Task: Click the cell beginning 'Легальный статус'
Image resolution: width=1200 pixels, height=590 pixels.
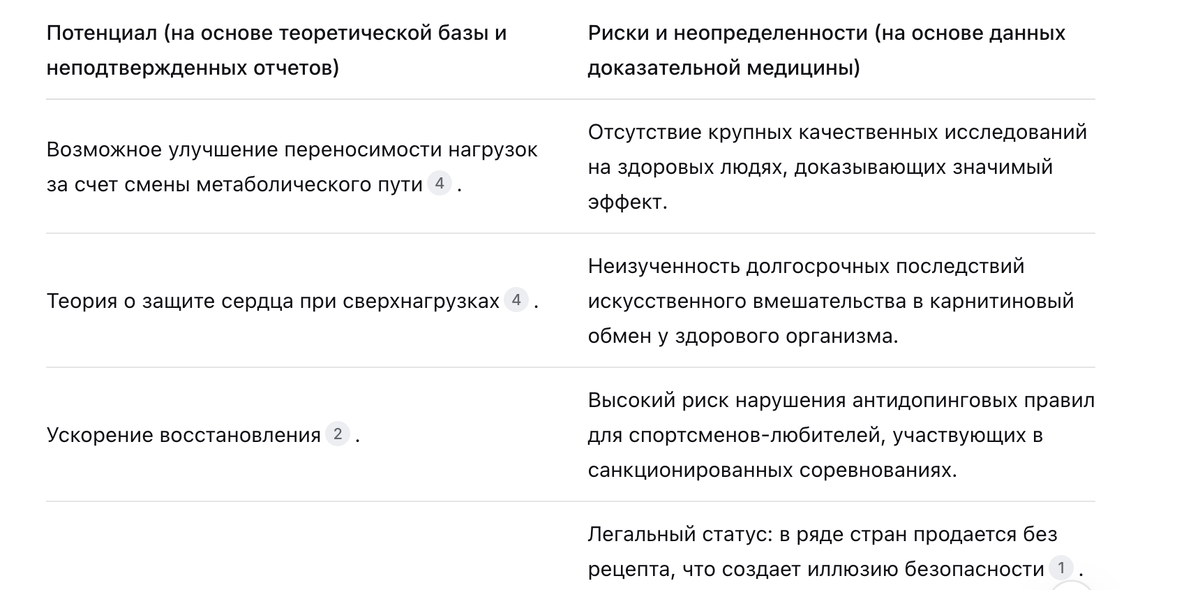Action: [x=836, y=552]
